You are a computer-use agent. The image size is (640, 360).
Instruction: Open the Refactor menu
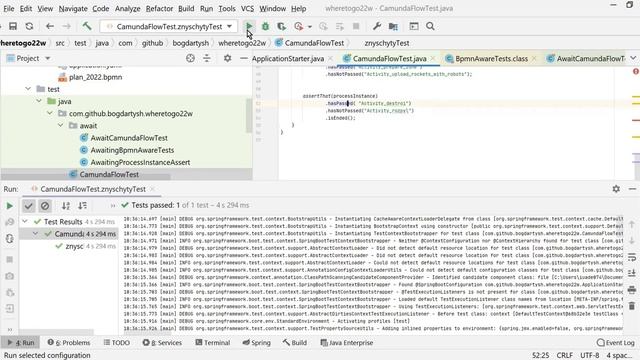(x=159, y=8)
